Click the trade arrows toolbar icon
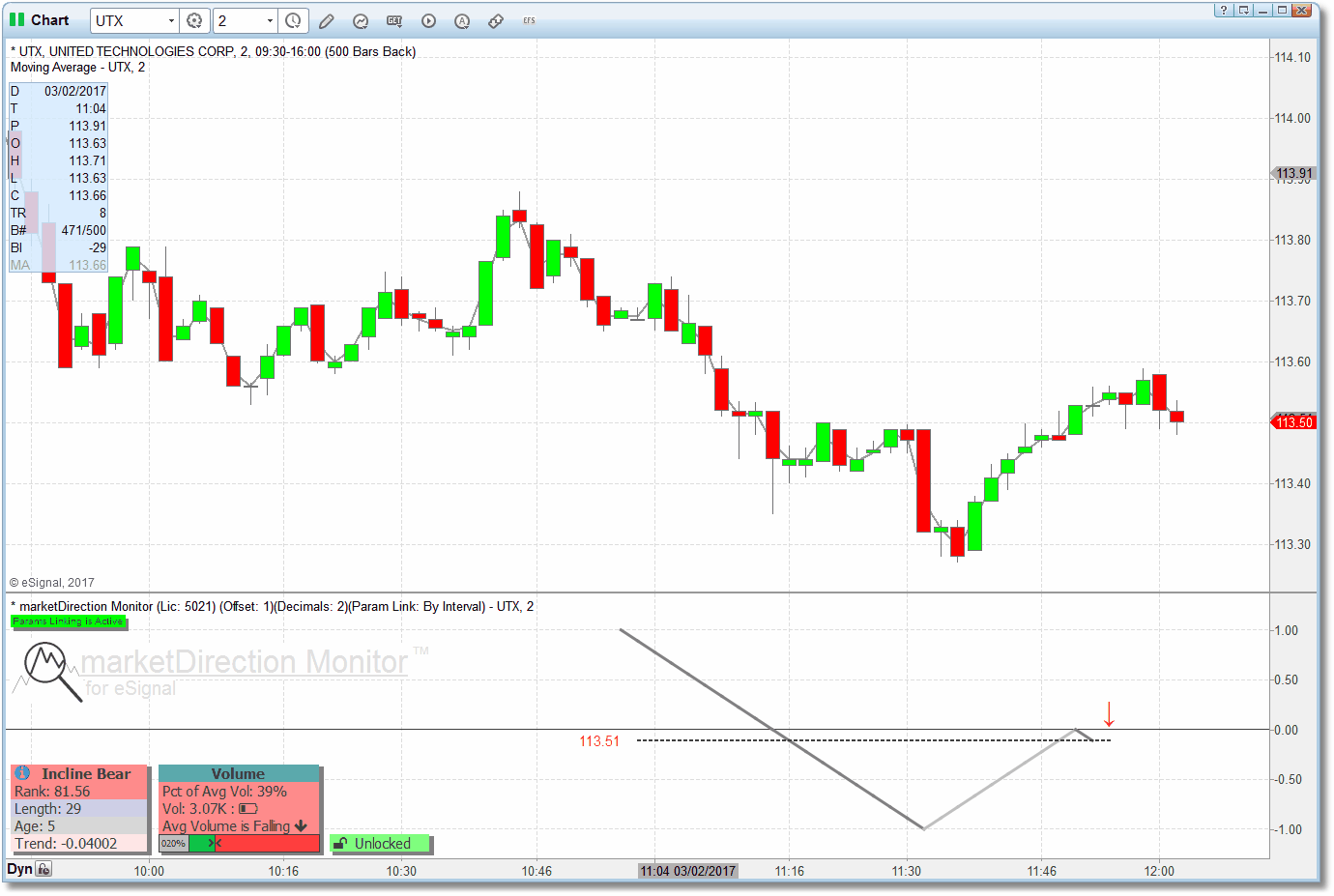This screenshot has width=1334, height=896. coord(496,20)
